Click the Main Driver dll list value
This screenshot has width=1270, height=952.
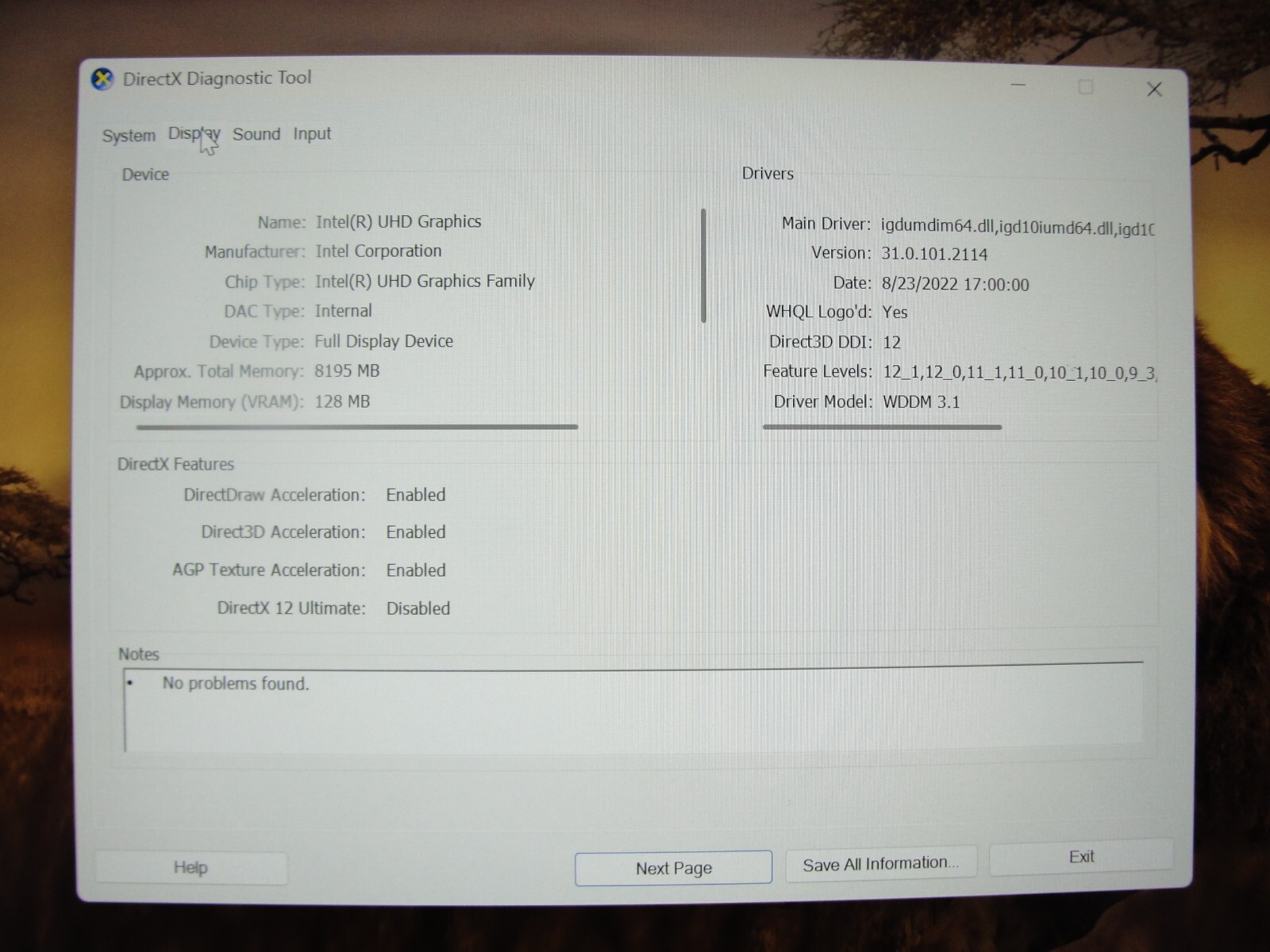(x=1018, y=228)
